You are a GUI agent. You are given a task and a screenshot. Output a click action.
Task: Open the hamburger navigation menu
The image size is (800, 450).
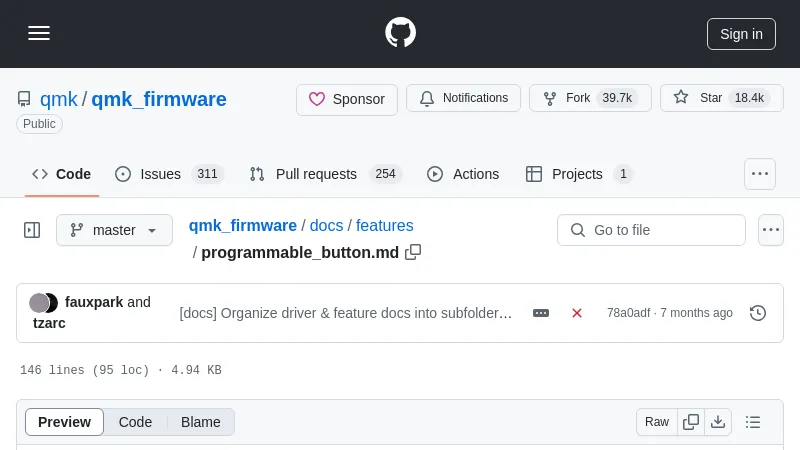39,33
